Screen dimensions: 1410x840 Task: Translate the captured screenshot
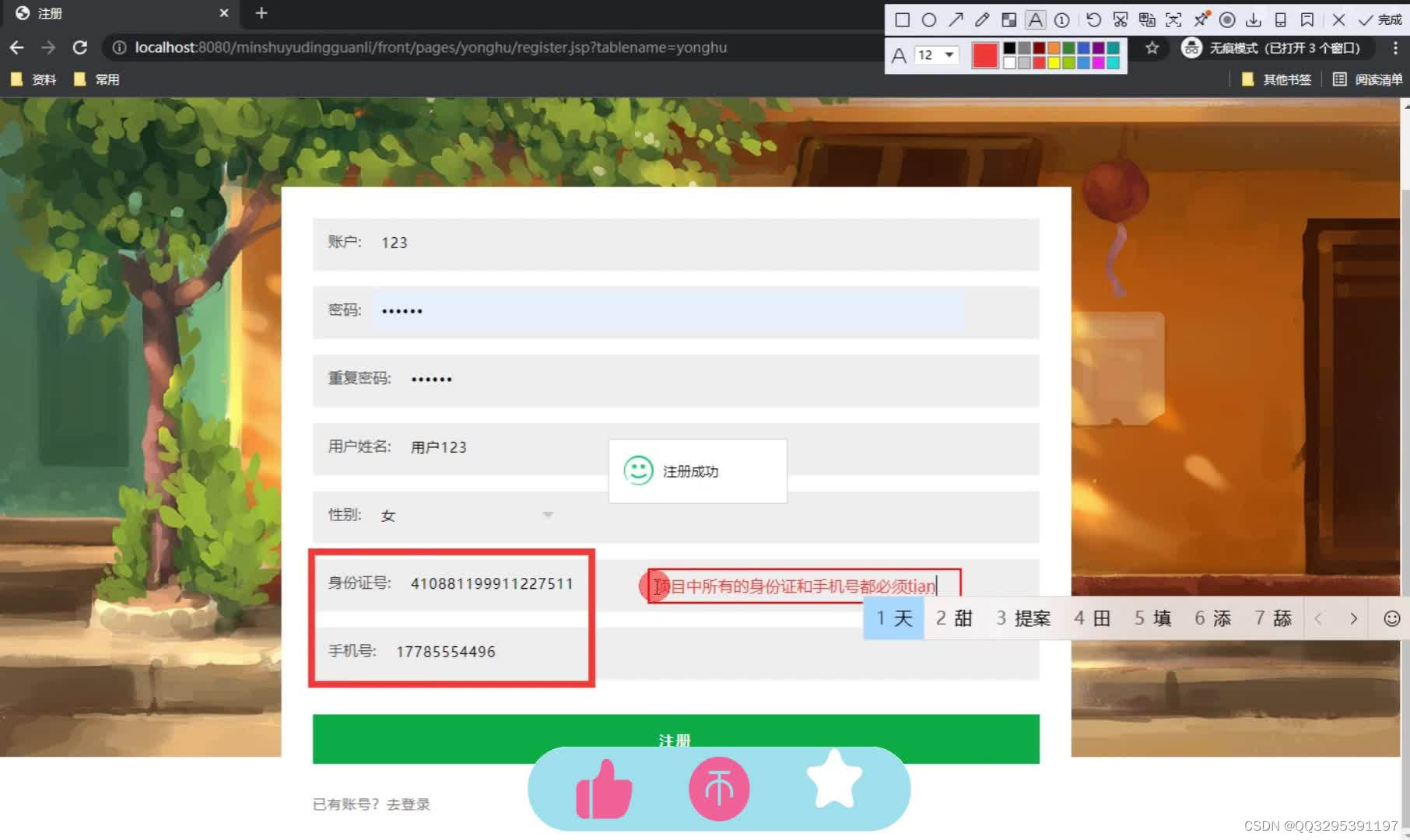pos(1147,19)
